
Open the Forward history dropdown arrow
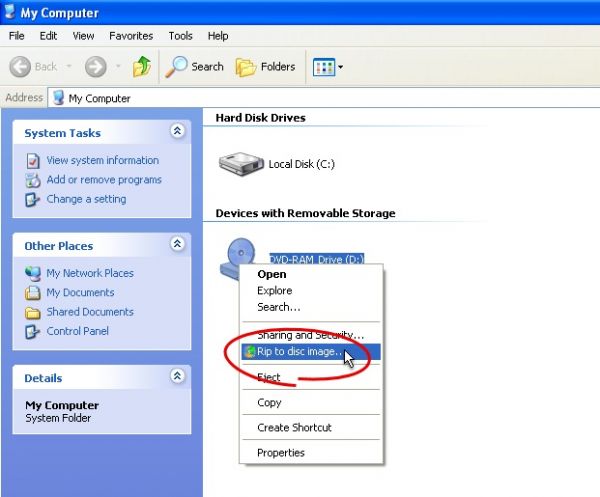coord(118,67)
